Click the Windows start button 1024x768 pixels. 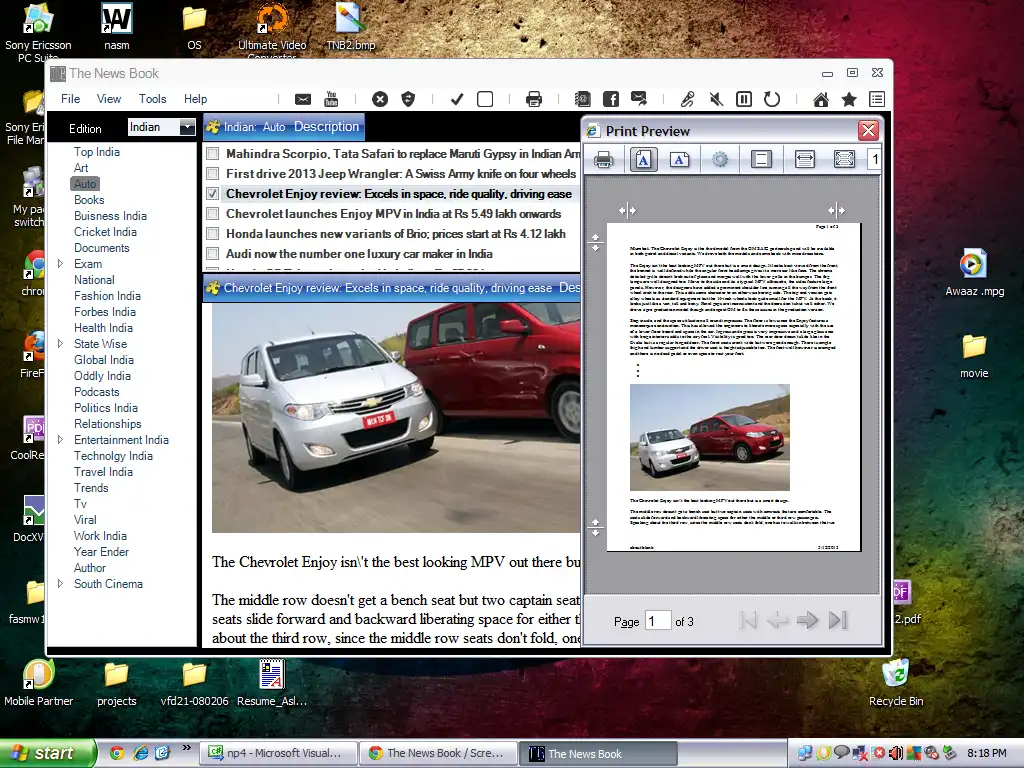(x=47, y=753)
